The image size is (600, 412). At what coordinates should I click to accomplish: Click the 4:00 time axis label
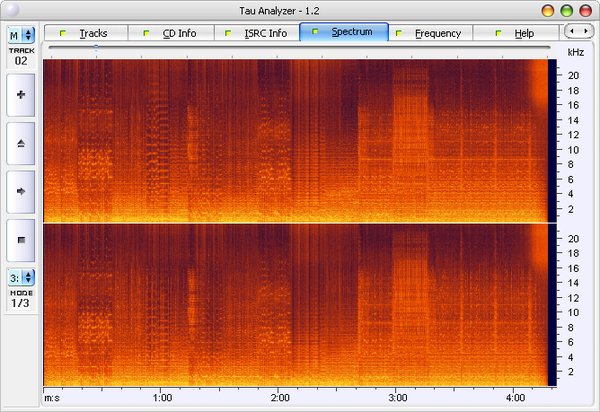tap(515, 398)
